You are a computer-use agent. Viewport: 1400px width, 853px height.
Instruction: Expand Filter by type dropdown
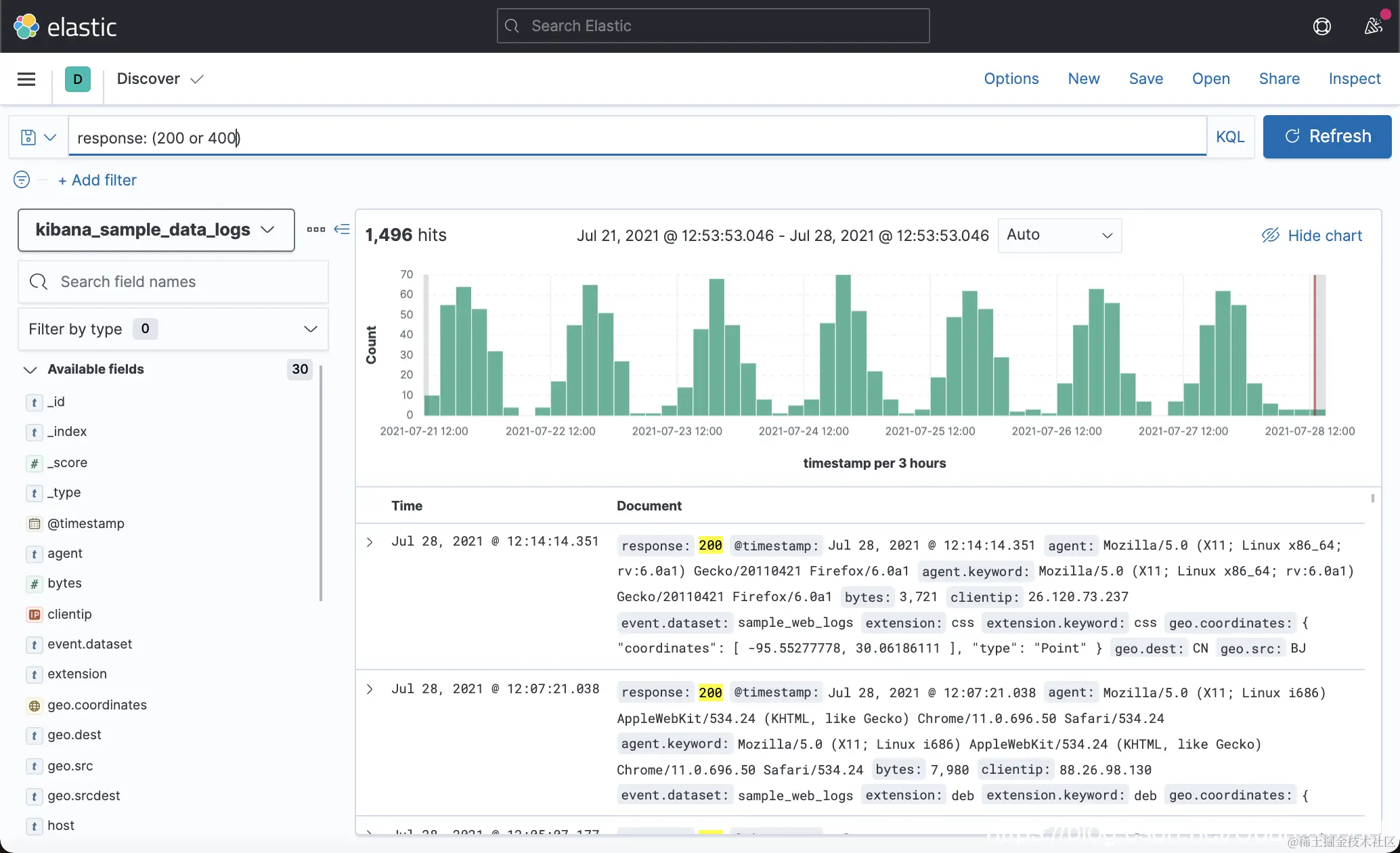[x=173, y=329]
